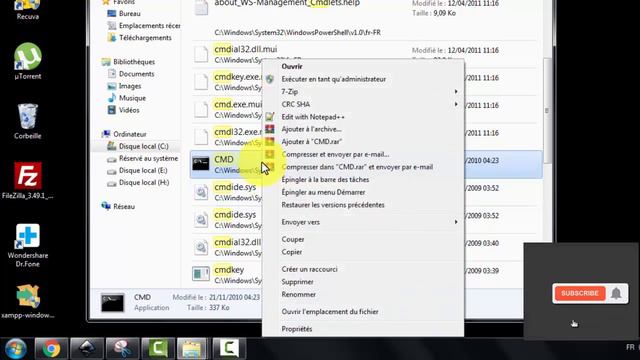Expand the 7-Zip submenu
Image resolution: width=640 pixels, height=360 pixels.
362,92
